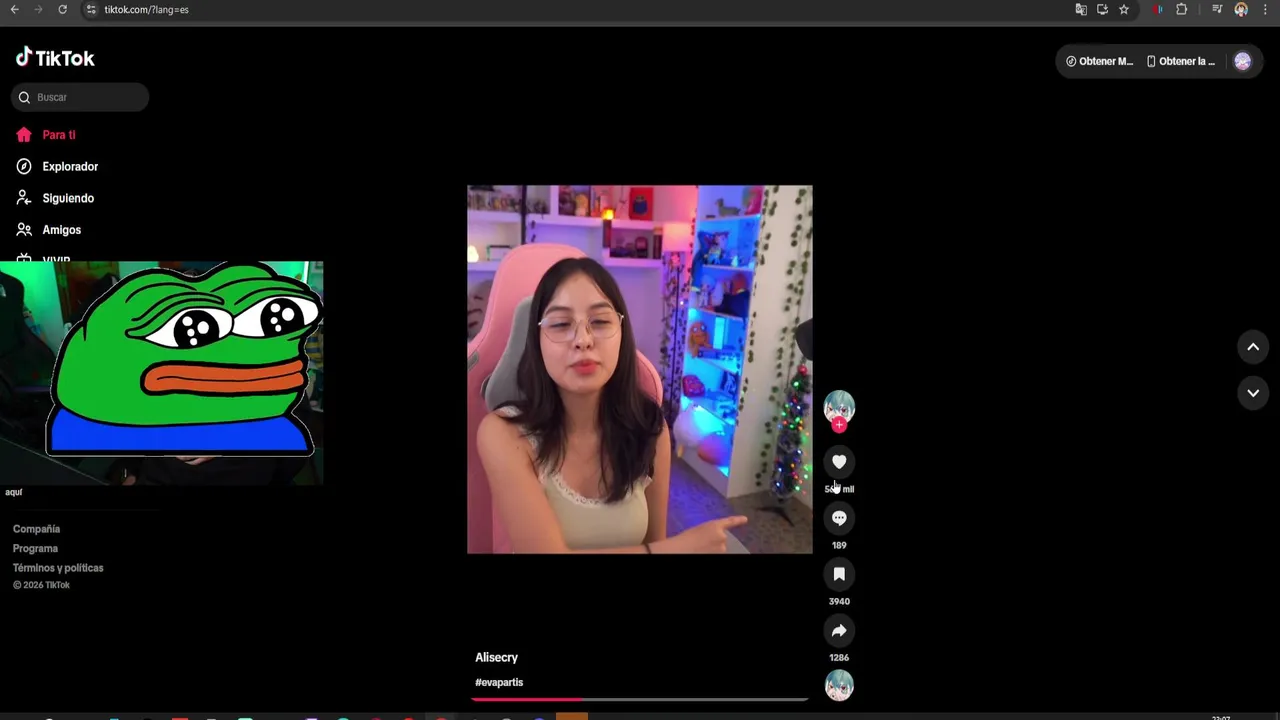Share the video with arrow icon
Screen dimensions: 1280x720
[839, 630]
